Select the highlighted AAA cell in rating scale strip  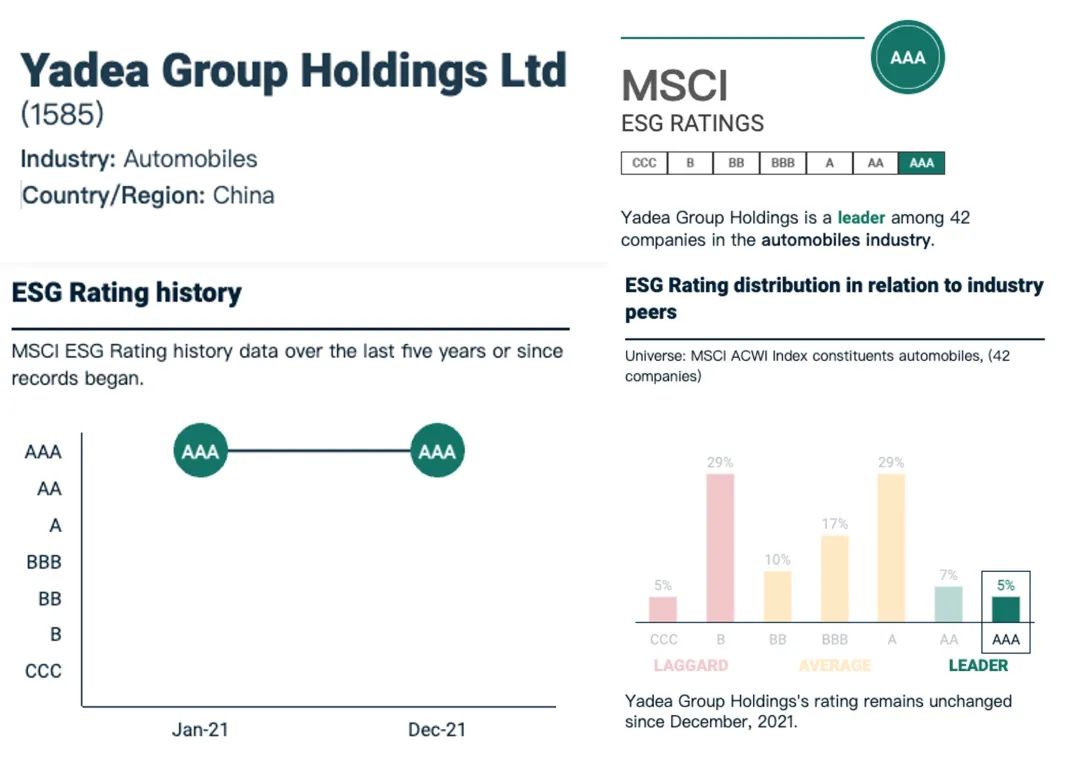click(x=921, y=163)
